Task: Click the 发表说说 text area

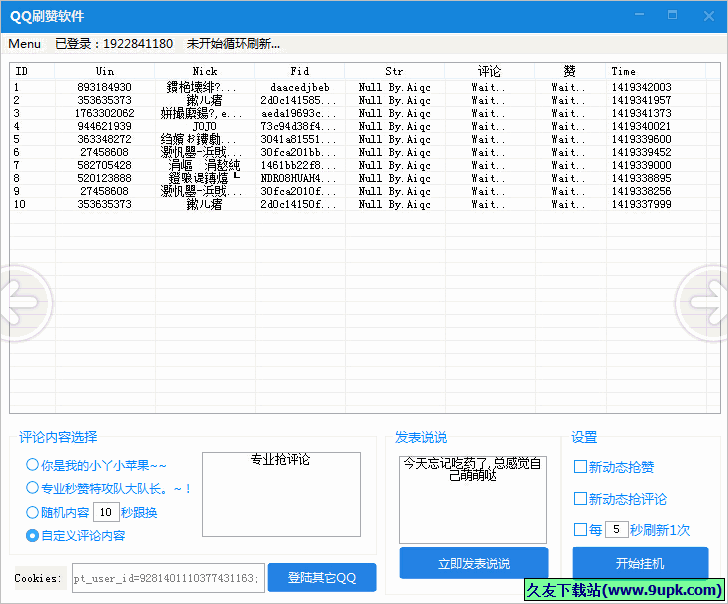Action: (473, 498)
